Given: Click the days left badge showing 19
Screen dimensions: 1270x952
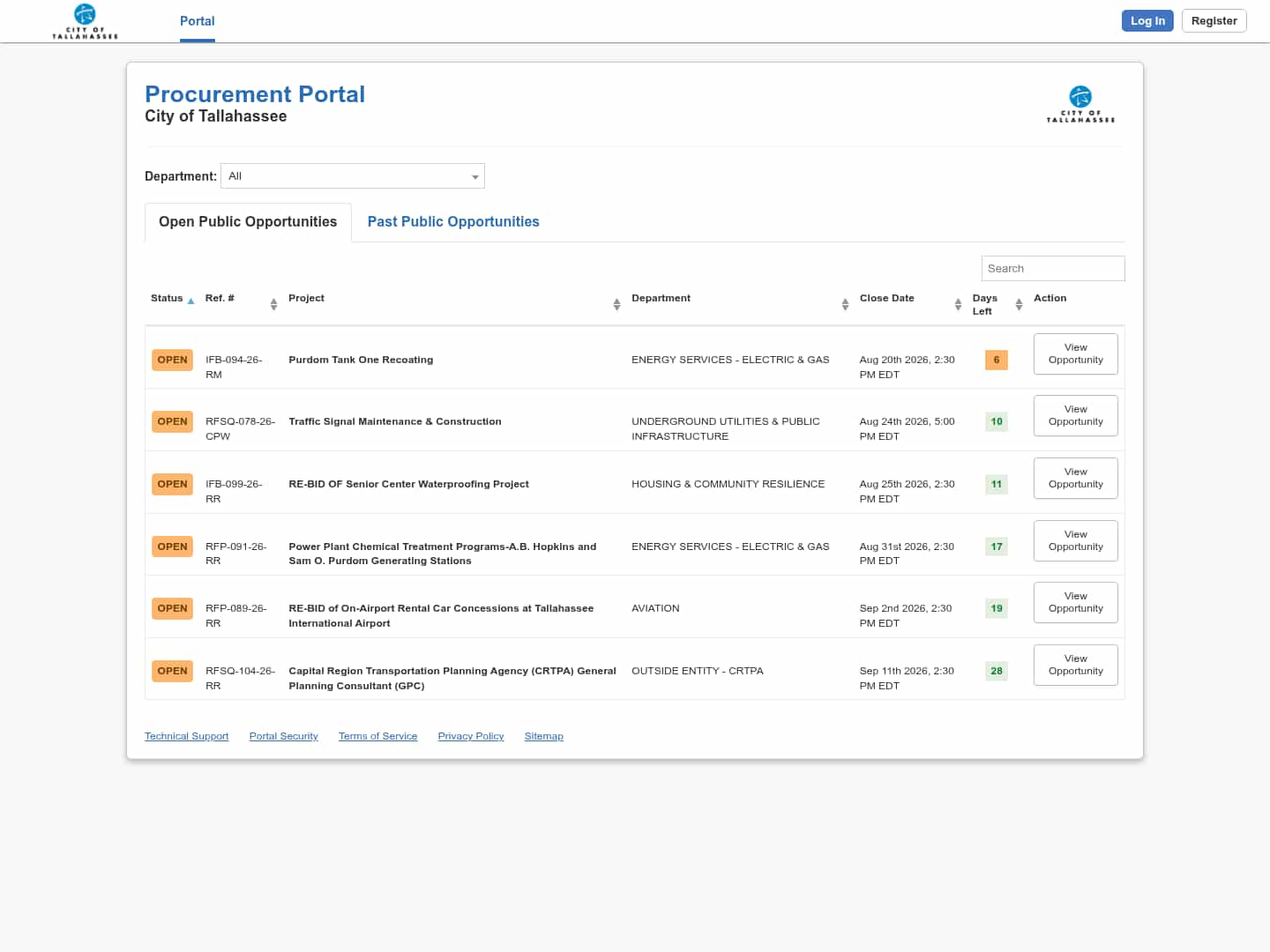Looking at the screenshot, I should pyautogui.click(x=997, y=608).
